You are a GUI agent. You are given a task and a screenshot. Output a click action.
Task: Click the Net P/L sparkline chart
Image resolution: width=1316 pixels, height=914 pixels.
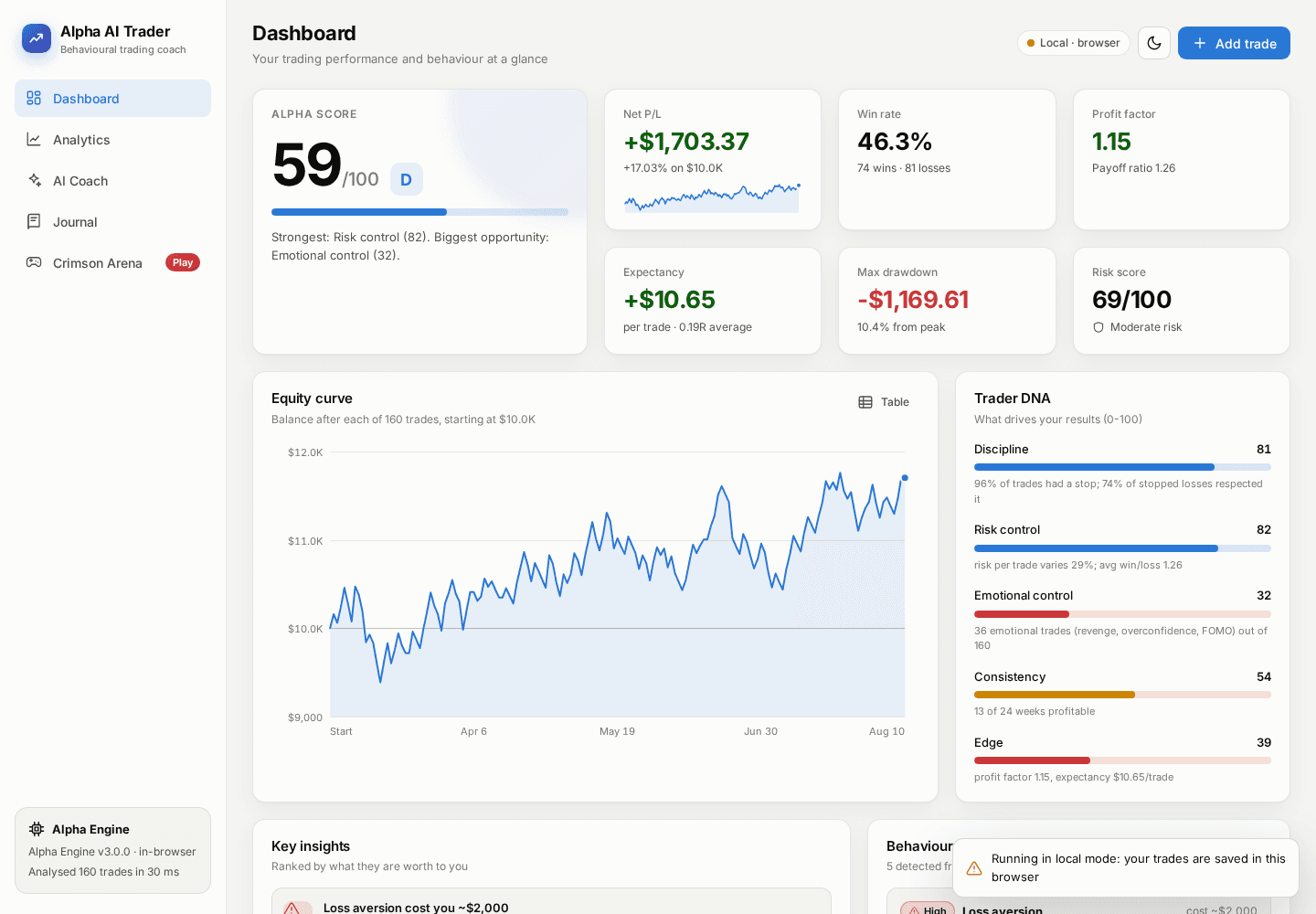(712, 197)
